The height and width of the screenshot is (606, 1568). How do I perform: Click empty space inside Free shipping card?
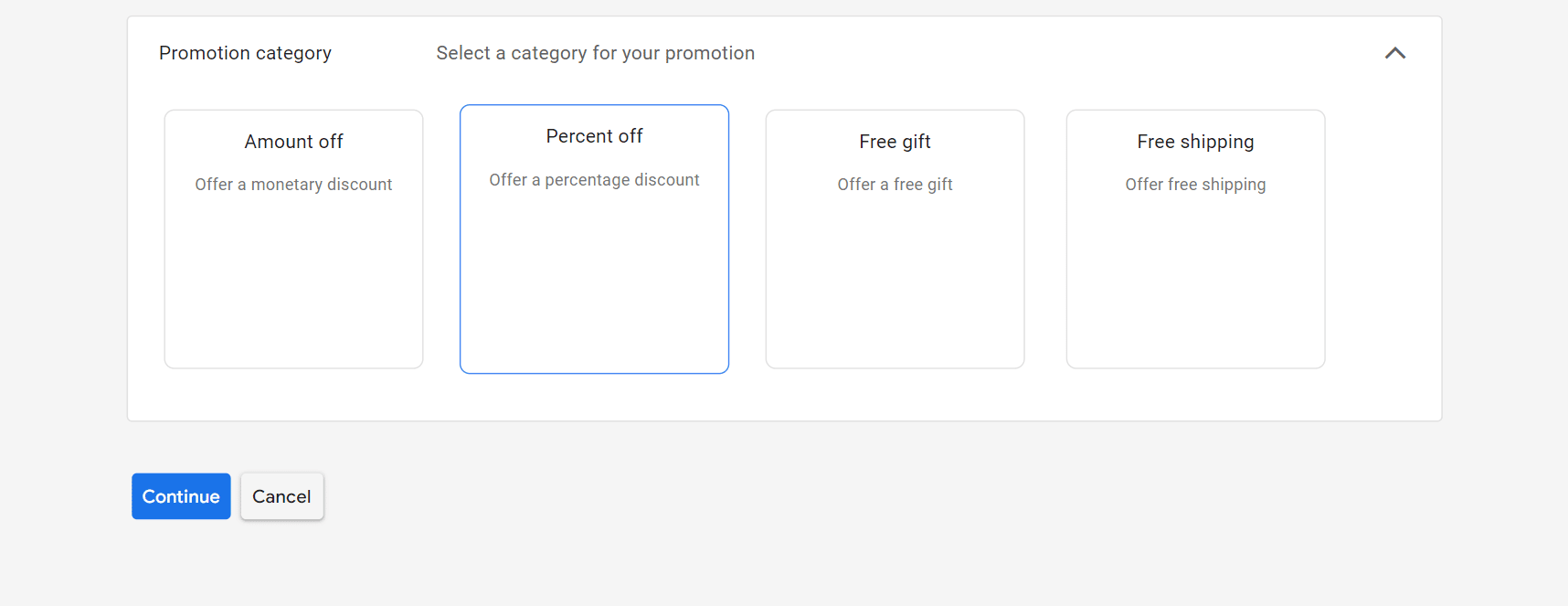click(x=1195, y=283)
